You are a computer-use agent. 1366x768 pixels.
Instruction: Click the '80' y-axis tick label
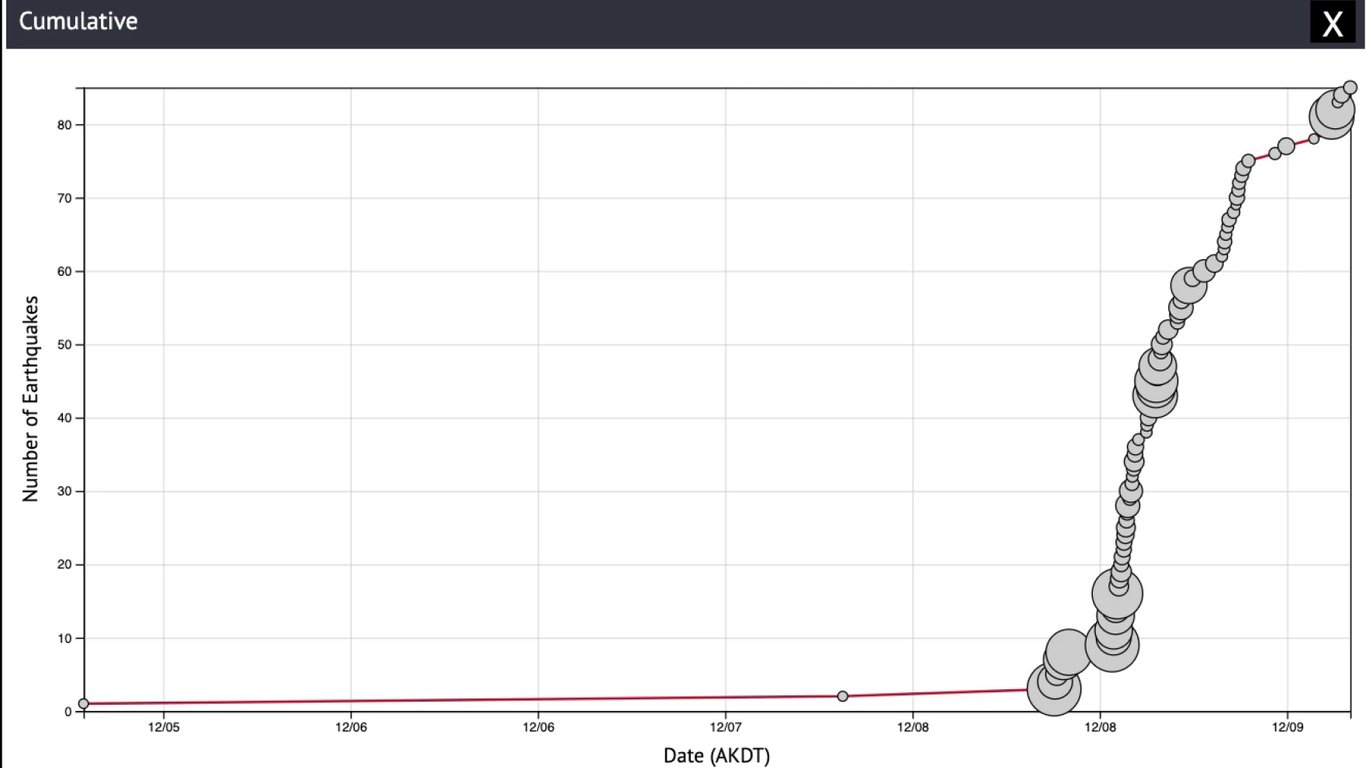(x=65, y=125)
